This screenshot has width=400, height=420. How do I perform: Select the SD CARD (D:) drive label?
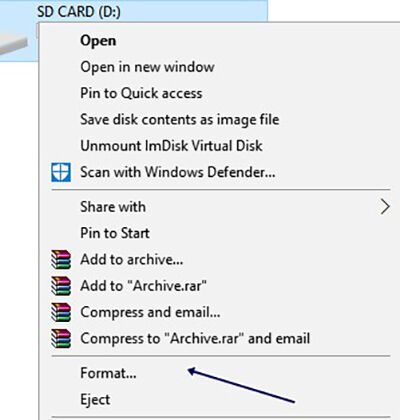[79, 12]
